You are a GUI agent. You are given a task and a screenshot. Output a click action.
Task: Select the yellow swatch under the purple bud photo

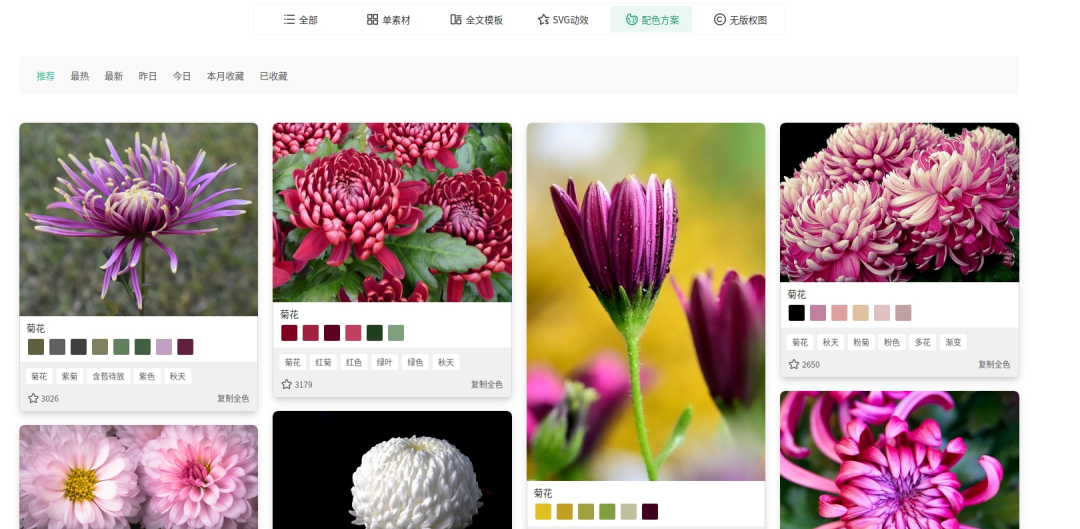click(x=543, y=511)
